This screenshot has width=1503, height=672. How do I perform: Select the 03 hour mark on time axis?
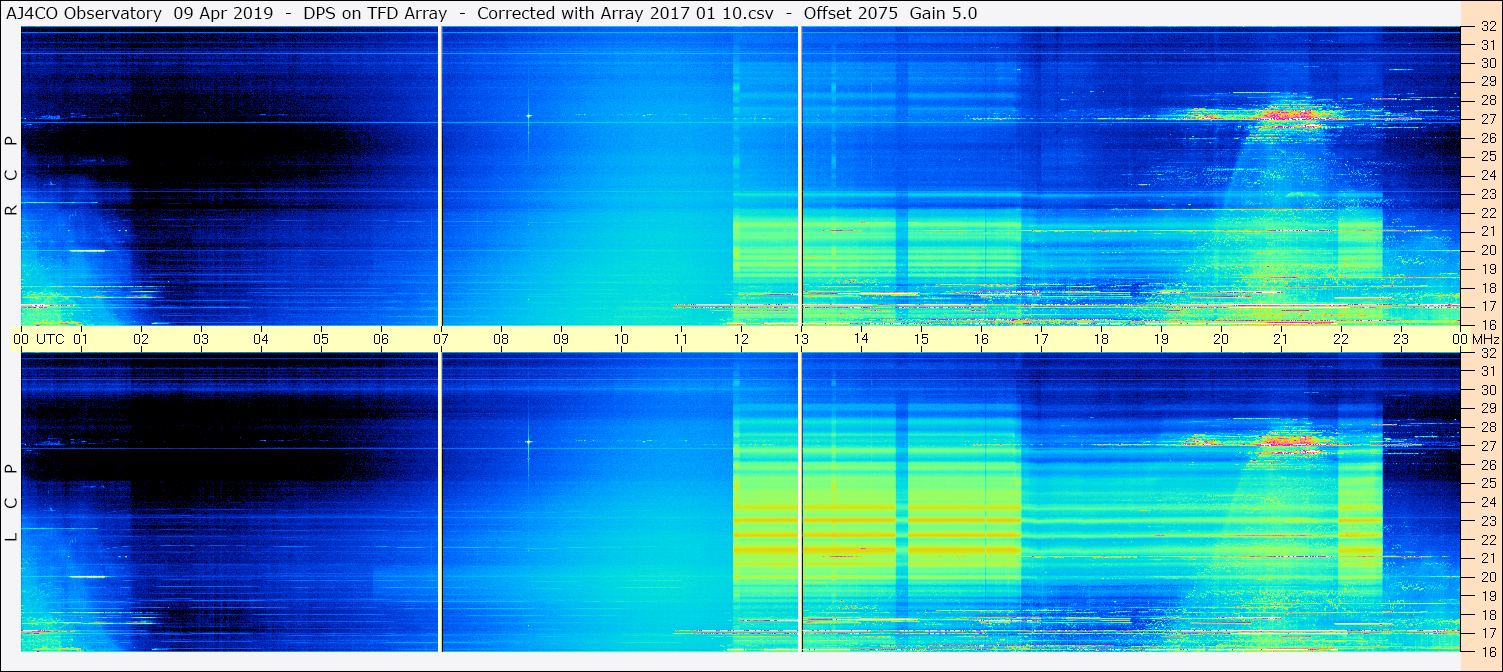[201, 339]
